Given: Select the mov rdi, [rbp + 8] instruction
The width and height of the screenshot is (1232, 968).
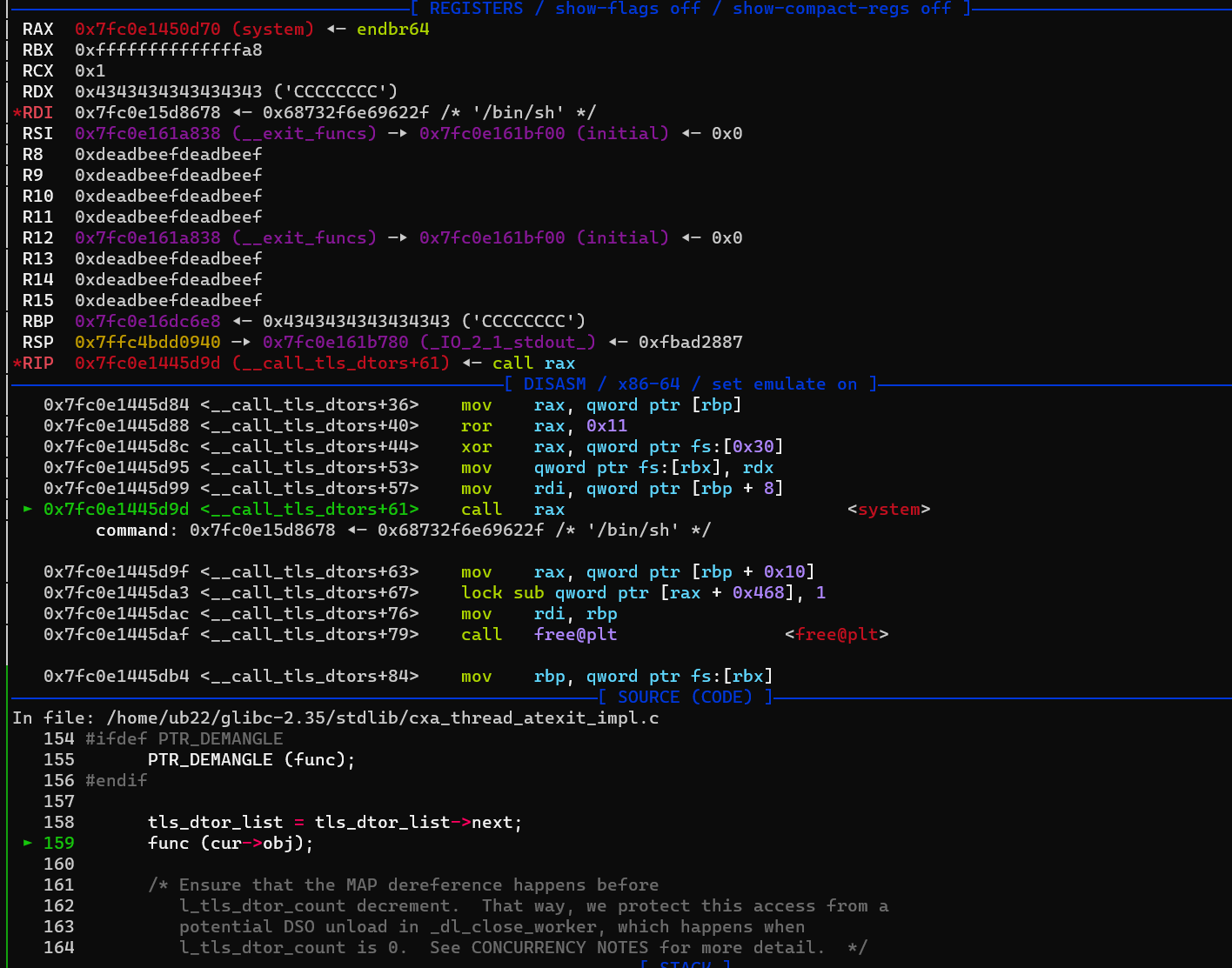Looking at the screenshot, I should click(x=622, y=488).
